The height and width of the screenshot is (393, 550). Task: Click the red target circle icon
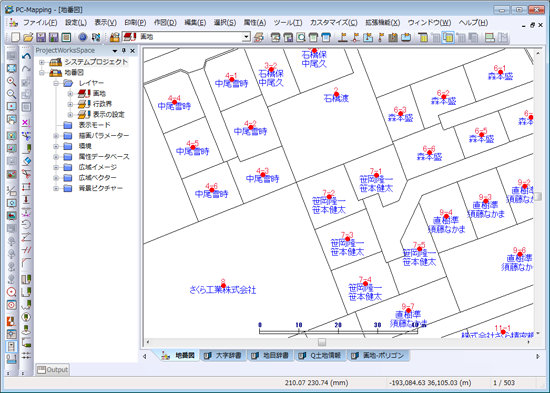click(12, 292)
